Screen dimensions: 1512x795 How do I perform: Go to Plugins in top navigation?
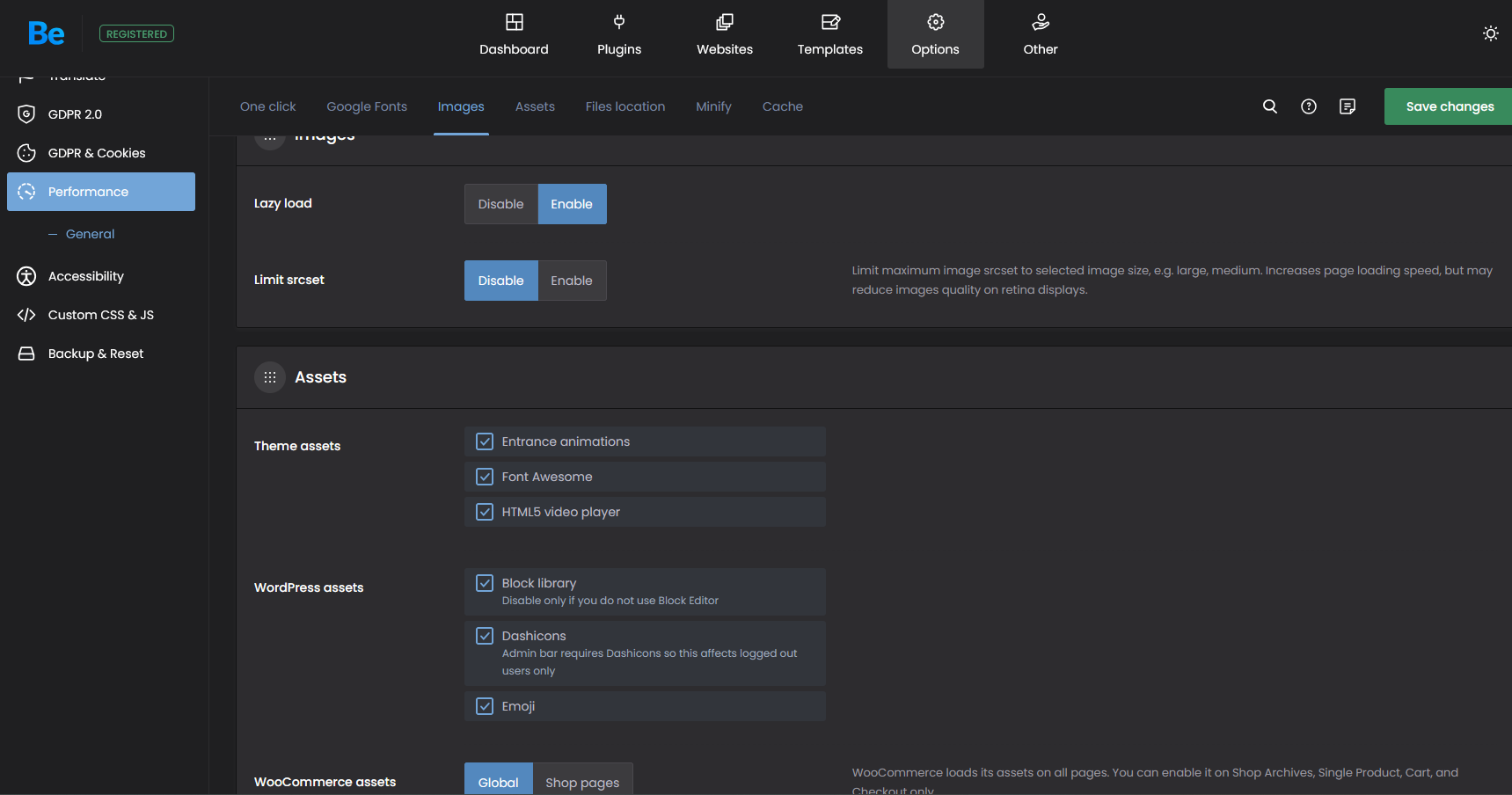(x=618, y=34)
